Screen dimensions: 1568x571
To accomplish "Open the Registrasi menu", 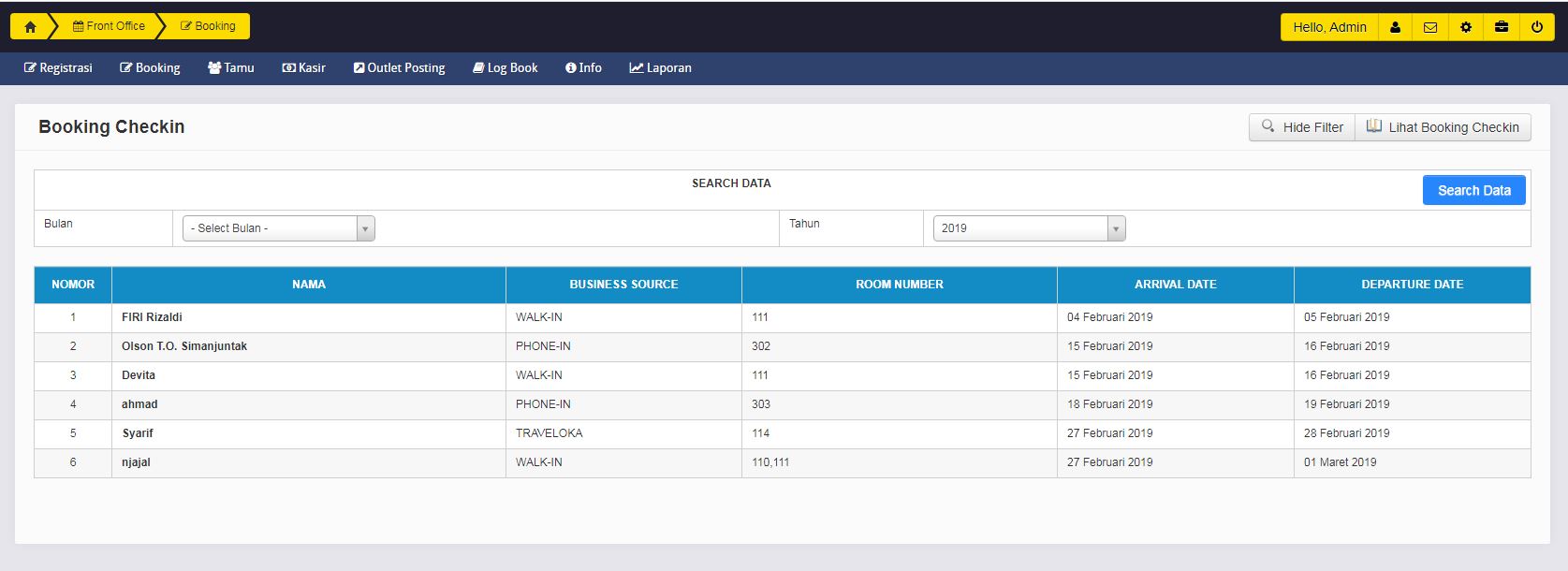I will 58,68.
